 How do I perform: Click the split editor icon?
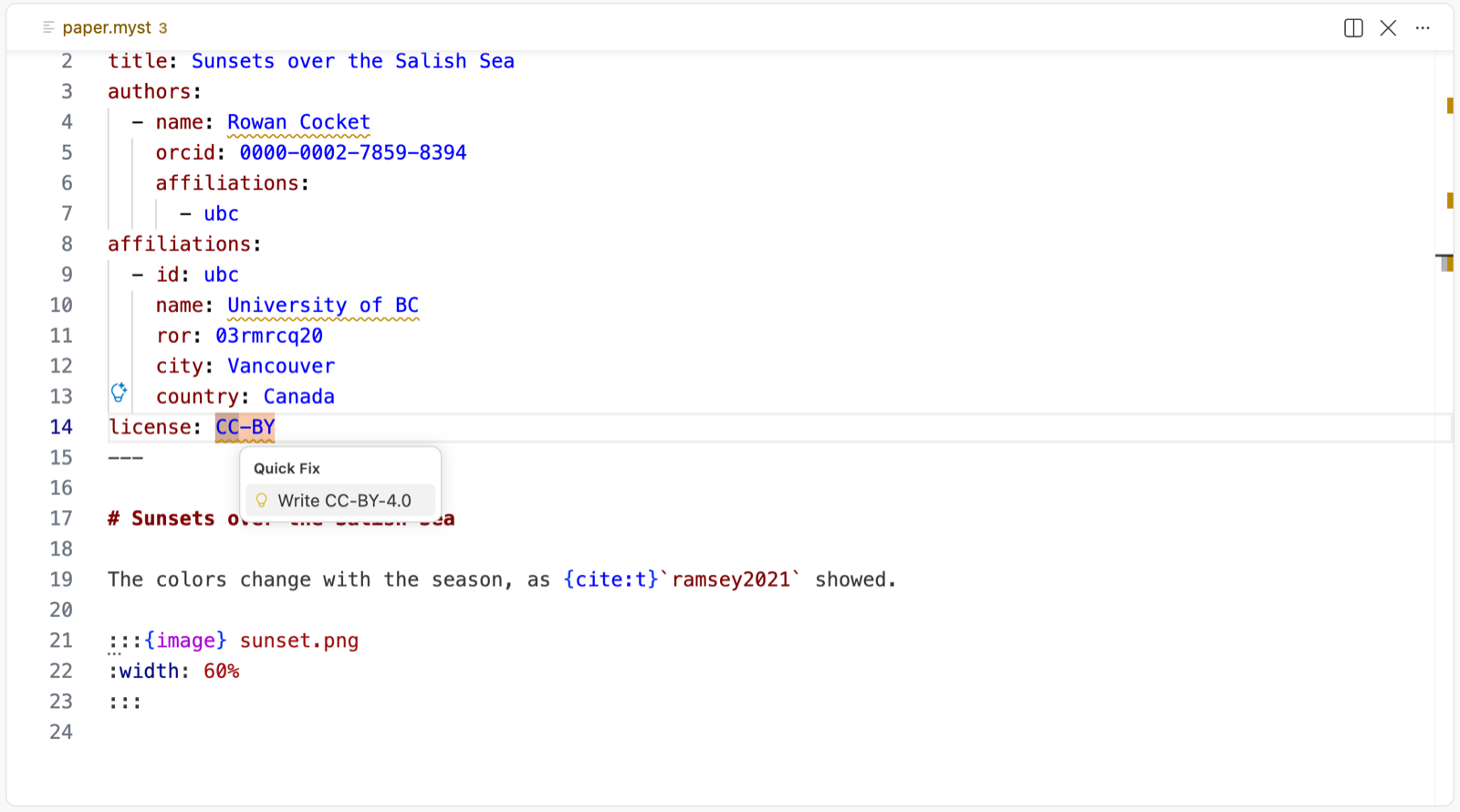pos(1353,28)
